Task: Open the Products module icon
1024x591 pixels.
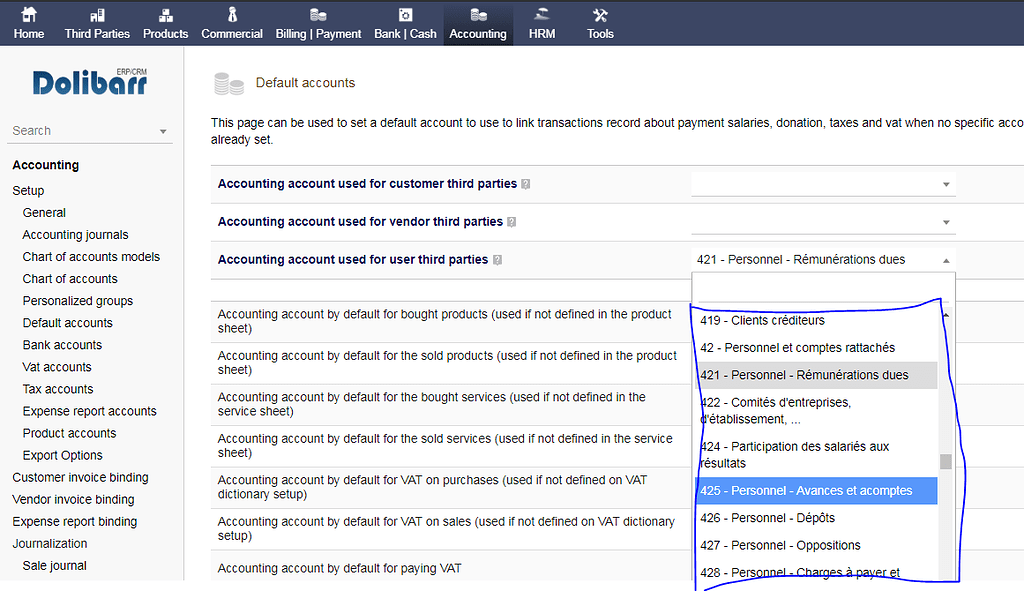Action: coord(165,16)
